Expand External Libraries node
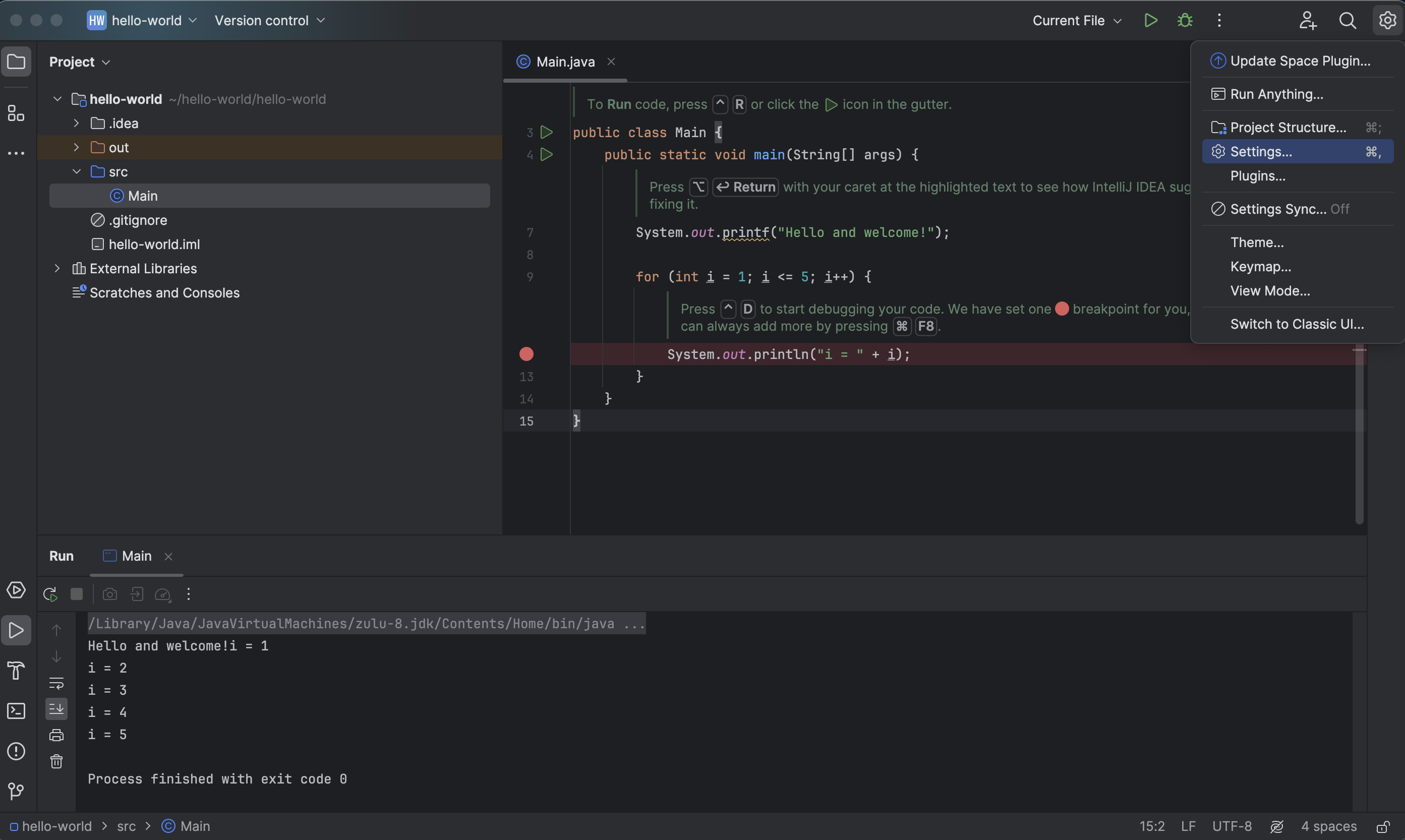Screen dimensions: 1405x840 point(57,268)
